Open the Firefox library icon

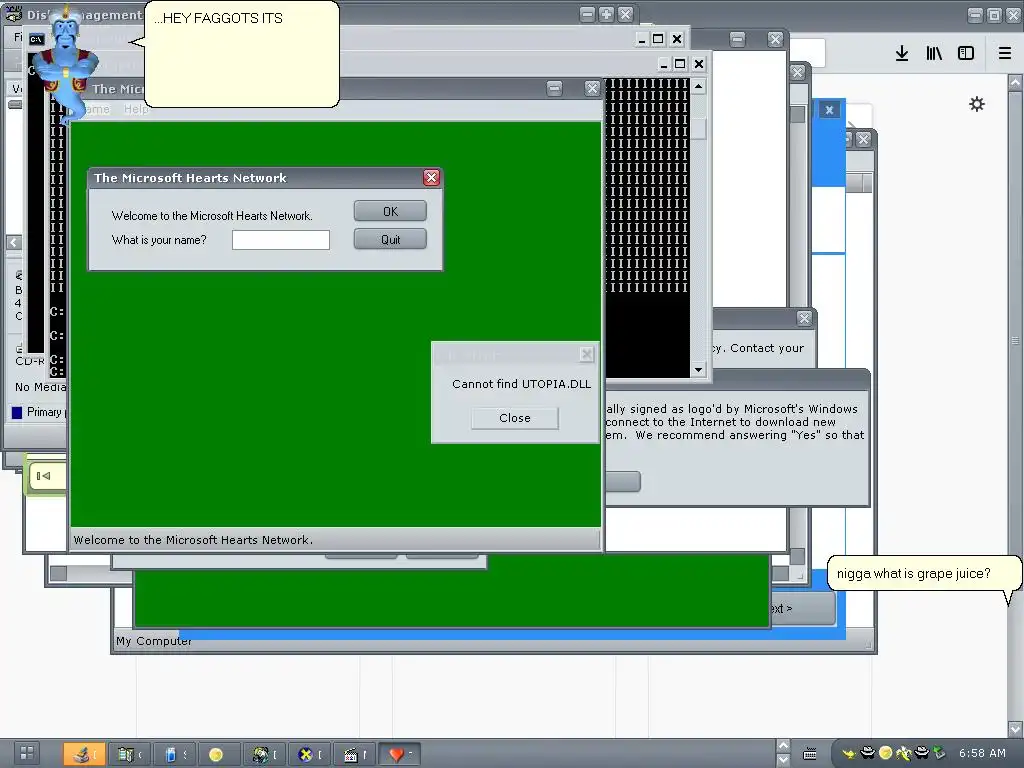(934, 53)
